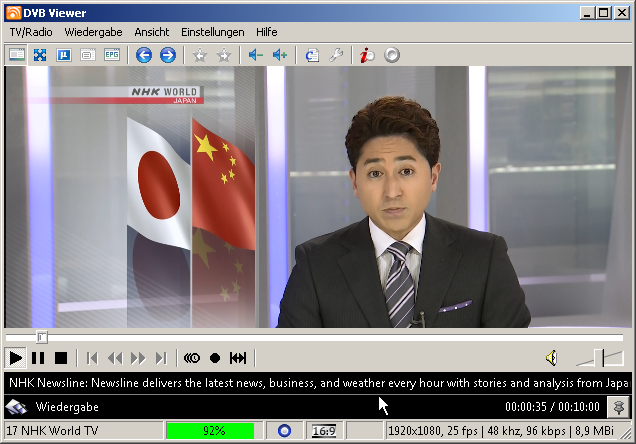Viewport: 636px width, 444px height.
Task: Click the volume down speaker-minus toolbar icon
Action: pos(256,55)
